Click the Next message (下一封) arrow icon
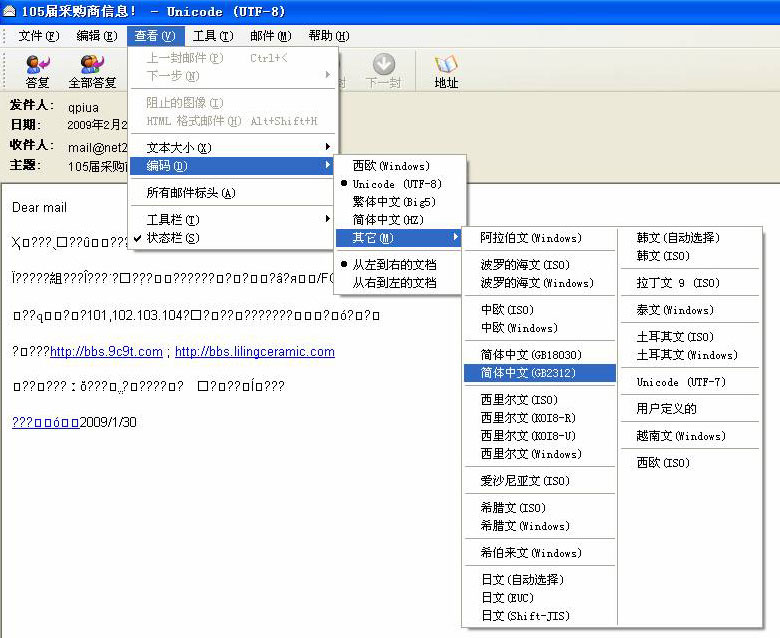This screenshot has width=780, height=638. coord(383,66)
